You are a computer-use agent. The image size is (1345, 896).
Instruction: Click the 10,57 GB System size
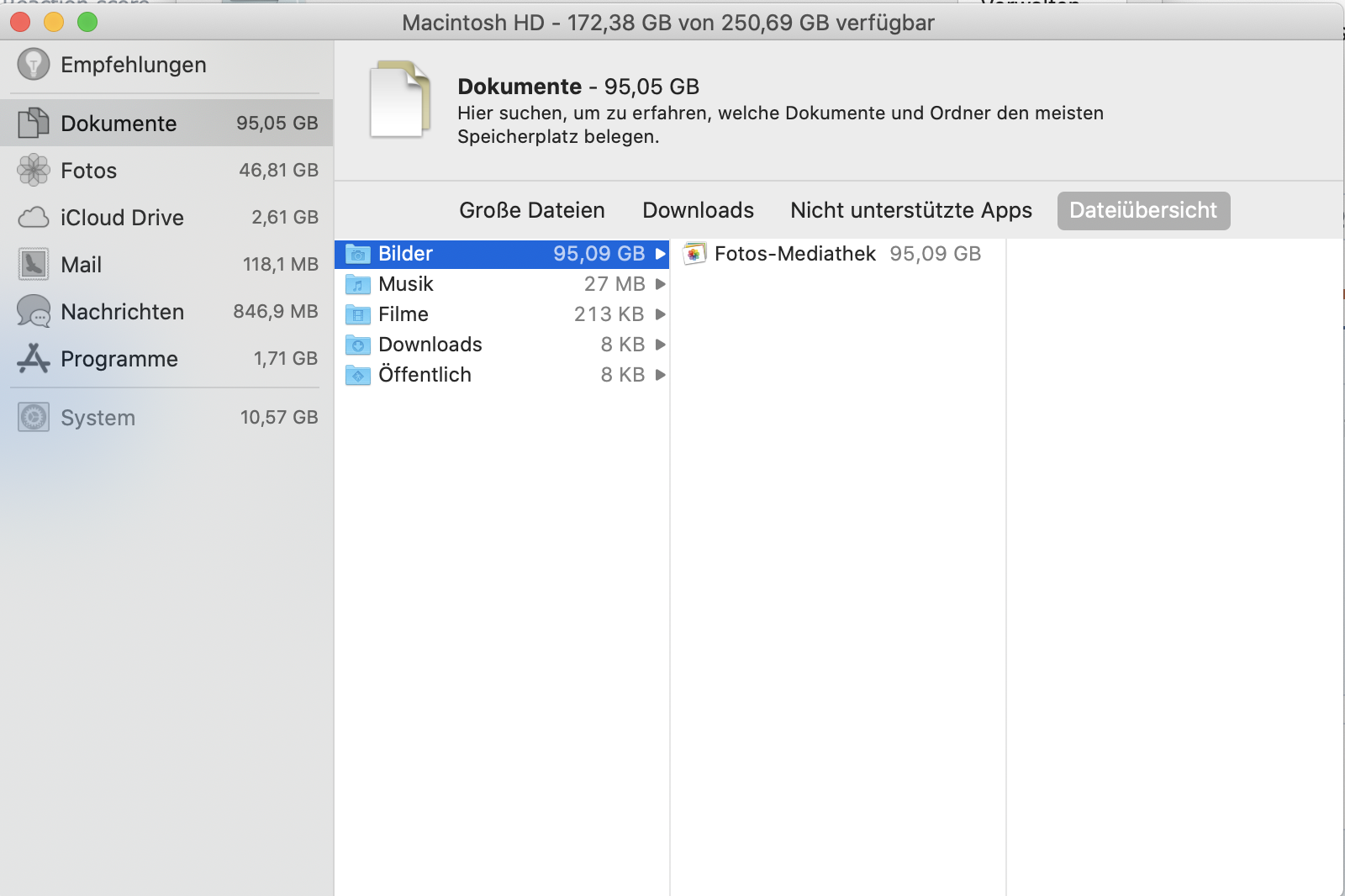tap(279, 417)
